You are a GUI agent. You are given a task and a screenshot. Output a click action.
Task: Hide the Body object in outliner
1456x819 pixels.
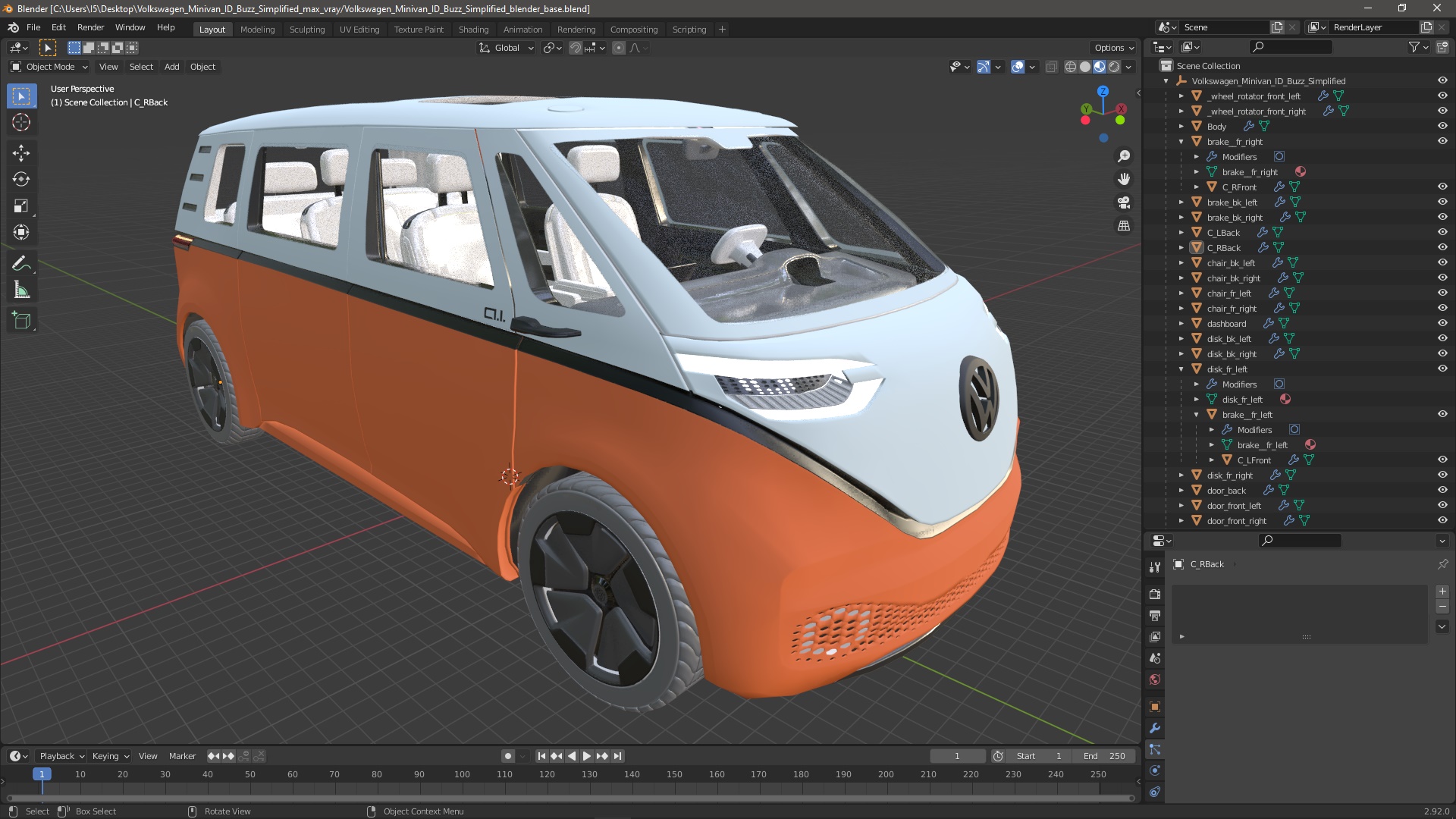click(x=1442, y=126)
